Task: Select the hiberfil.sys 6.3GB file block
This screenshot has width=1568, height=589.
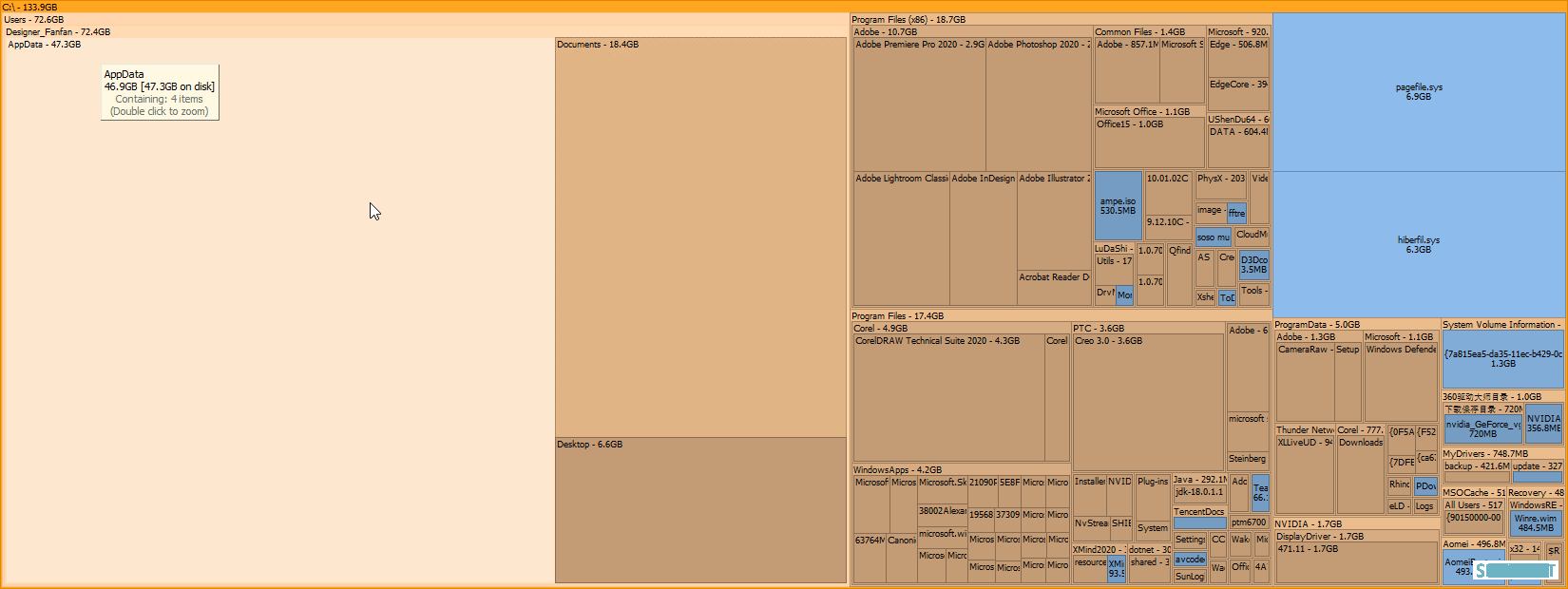Action: pos(1419,244)
